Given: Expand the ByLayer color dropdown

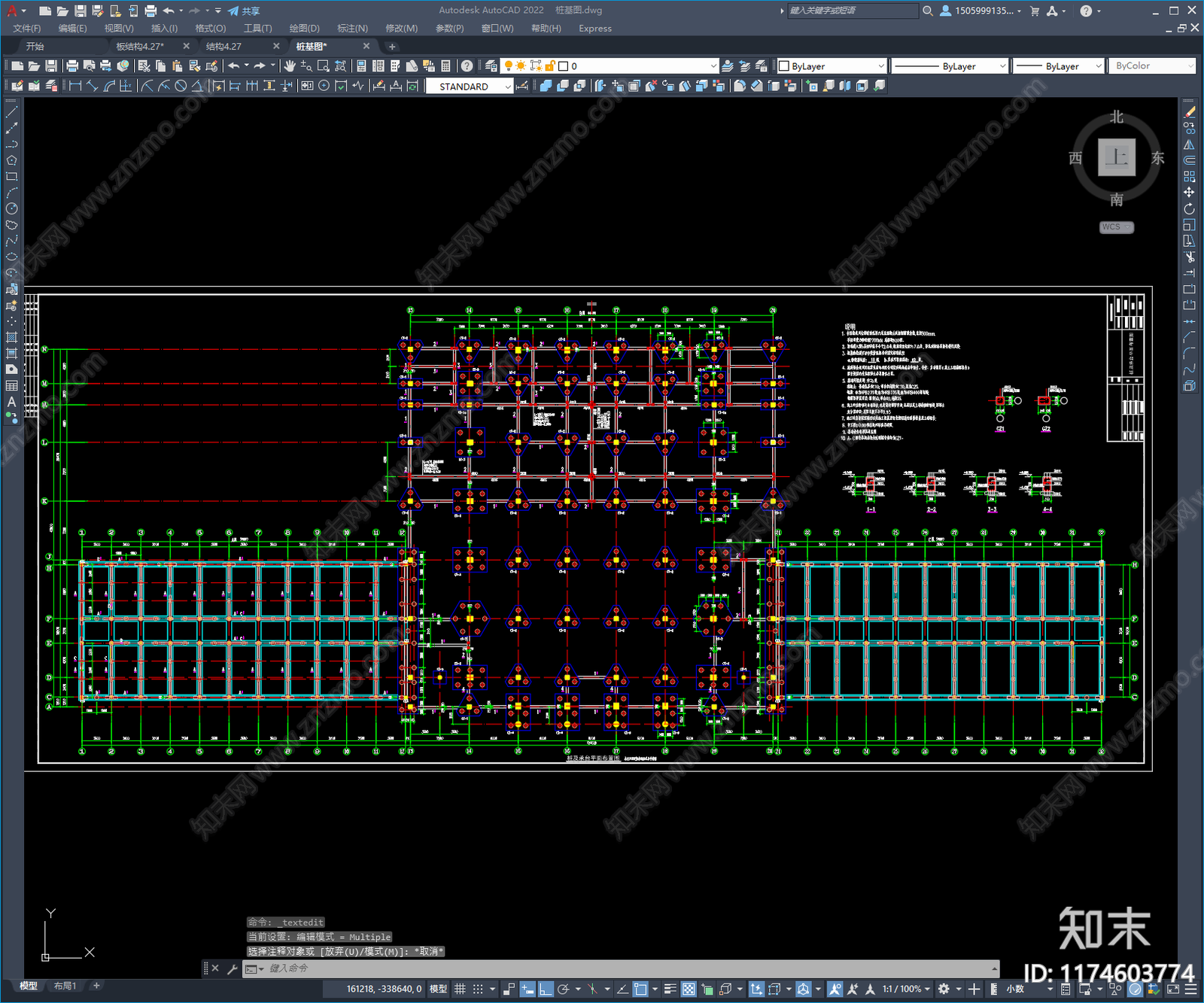Looking at the screenshot, I should tap(832, 66).
